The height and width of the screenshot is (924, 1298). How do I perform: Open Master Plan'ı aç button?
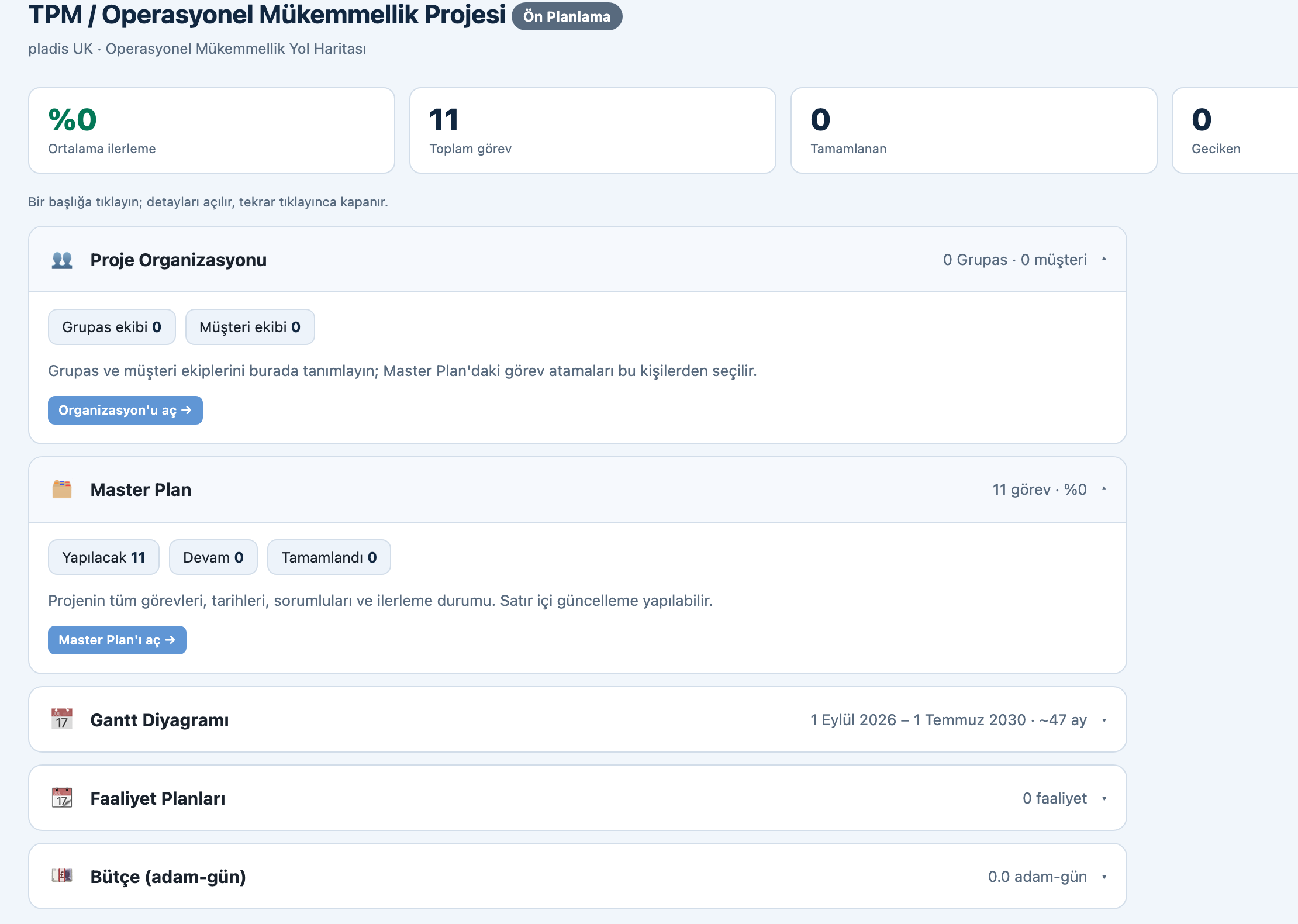click(117, 640)
